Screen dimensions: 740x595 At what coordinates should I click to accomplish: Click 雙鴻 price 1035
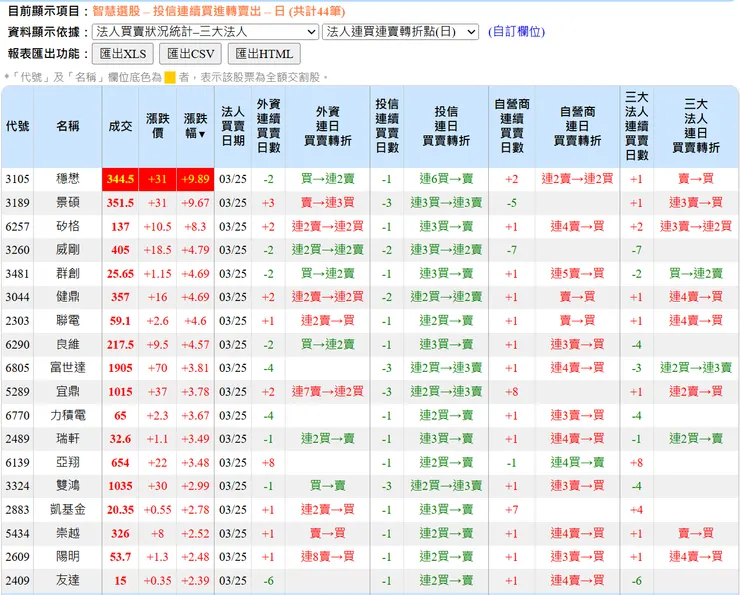(120, 486)
